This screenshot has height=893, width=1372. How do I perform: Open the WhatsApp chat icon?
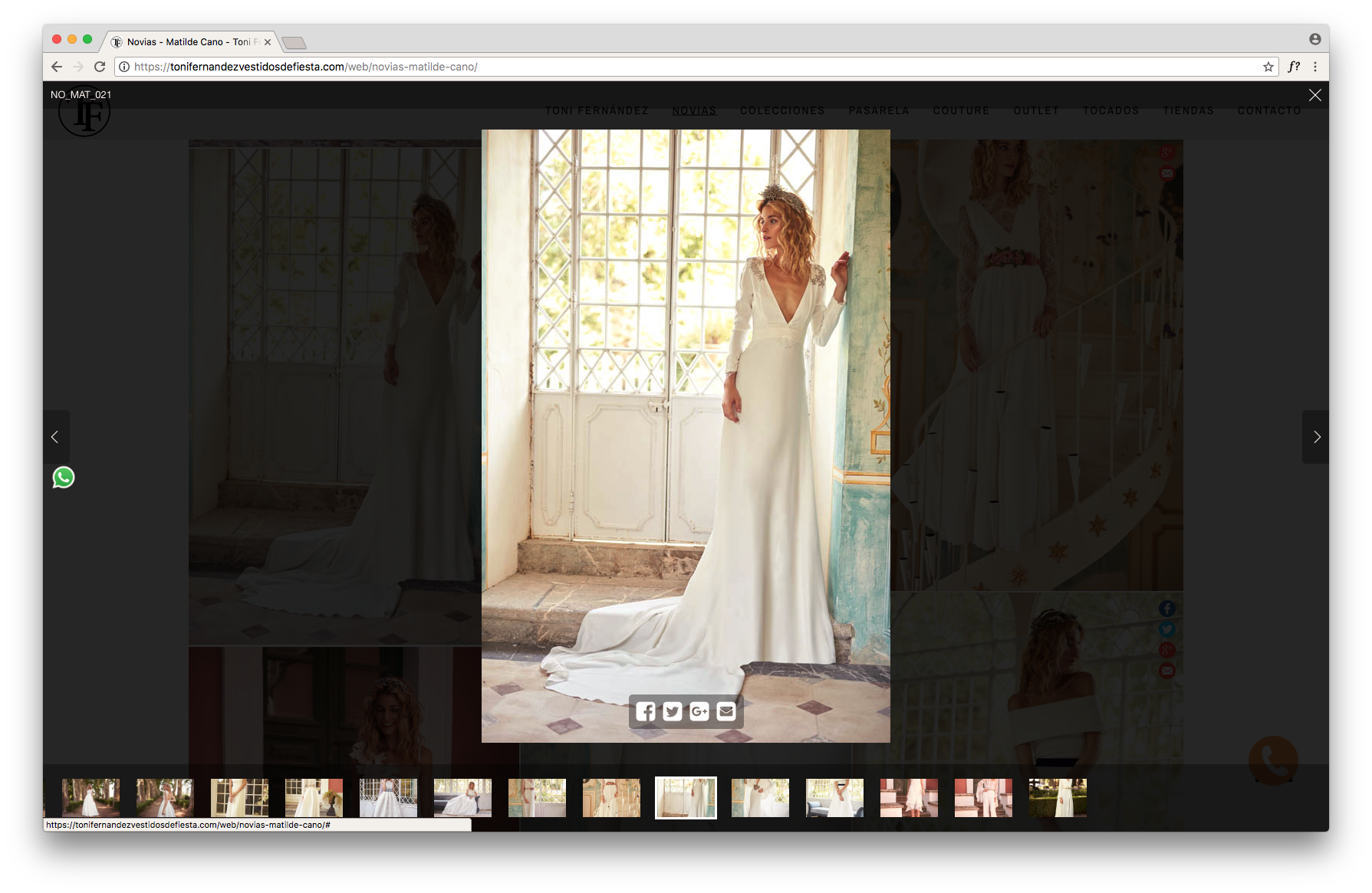(64, 478)
